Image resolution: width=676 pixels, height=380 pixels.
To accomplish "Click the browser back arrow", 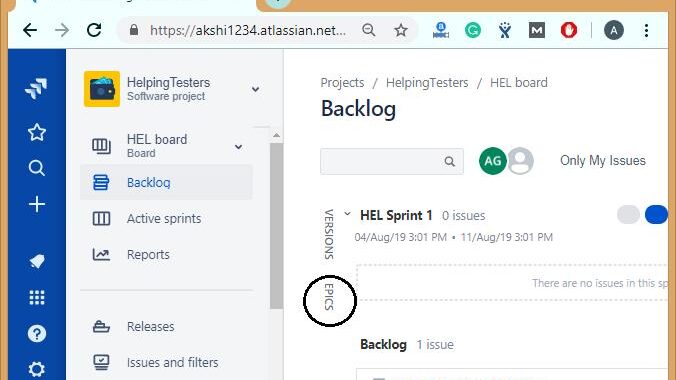I will click(x=30, y=30).
